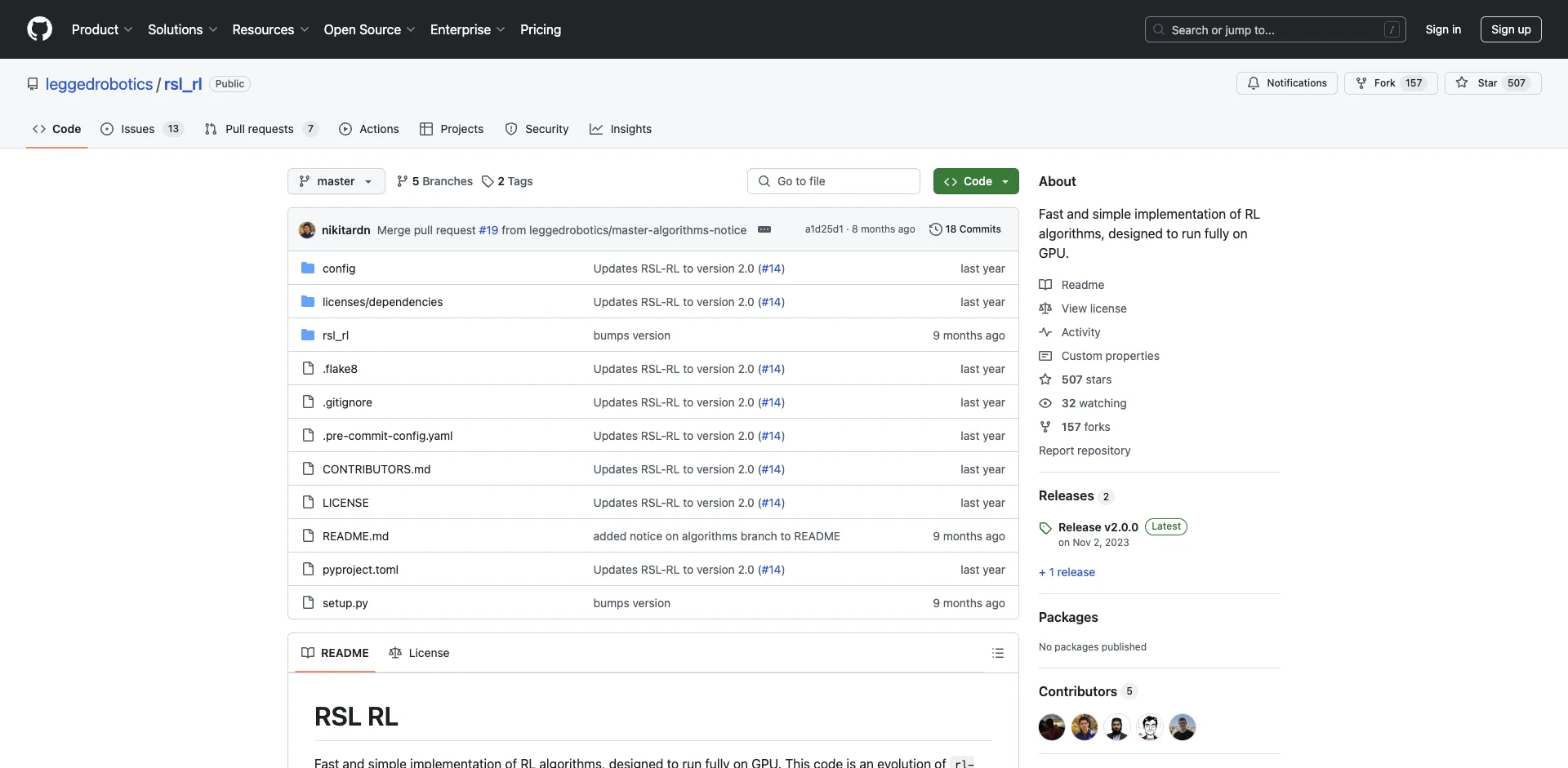Click the Custom properties link

pos(1110,356)
